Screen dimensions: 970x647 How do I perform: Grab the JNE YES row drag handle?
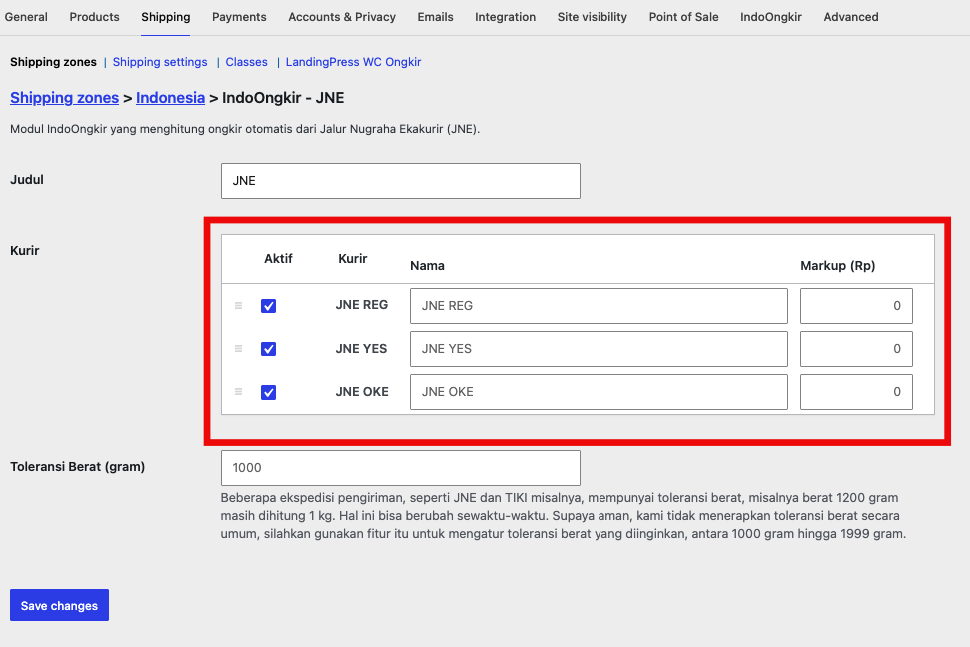[238, 349]
